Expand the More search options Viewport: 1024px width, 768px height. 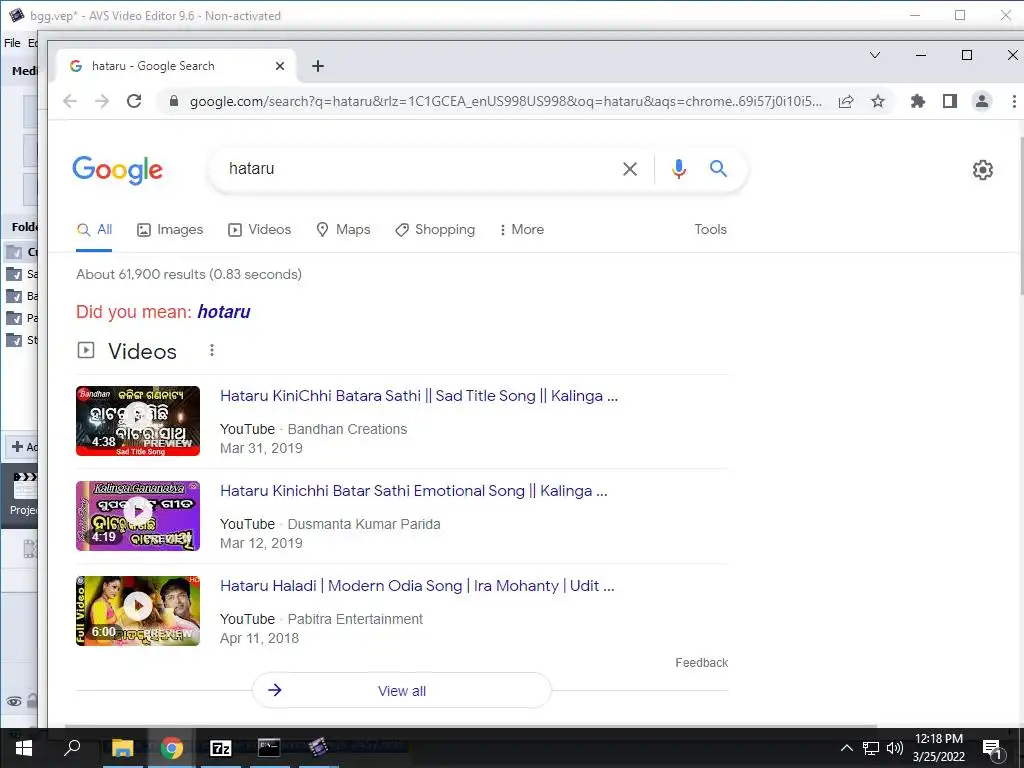(521, 230)
